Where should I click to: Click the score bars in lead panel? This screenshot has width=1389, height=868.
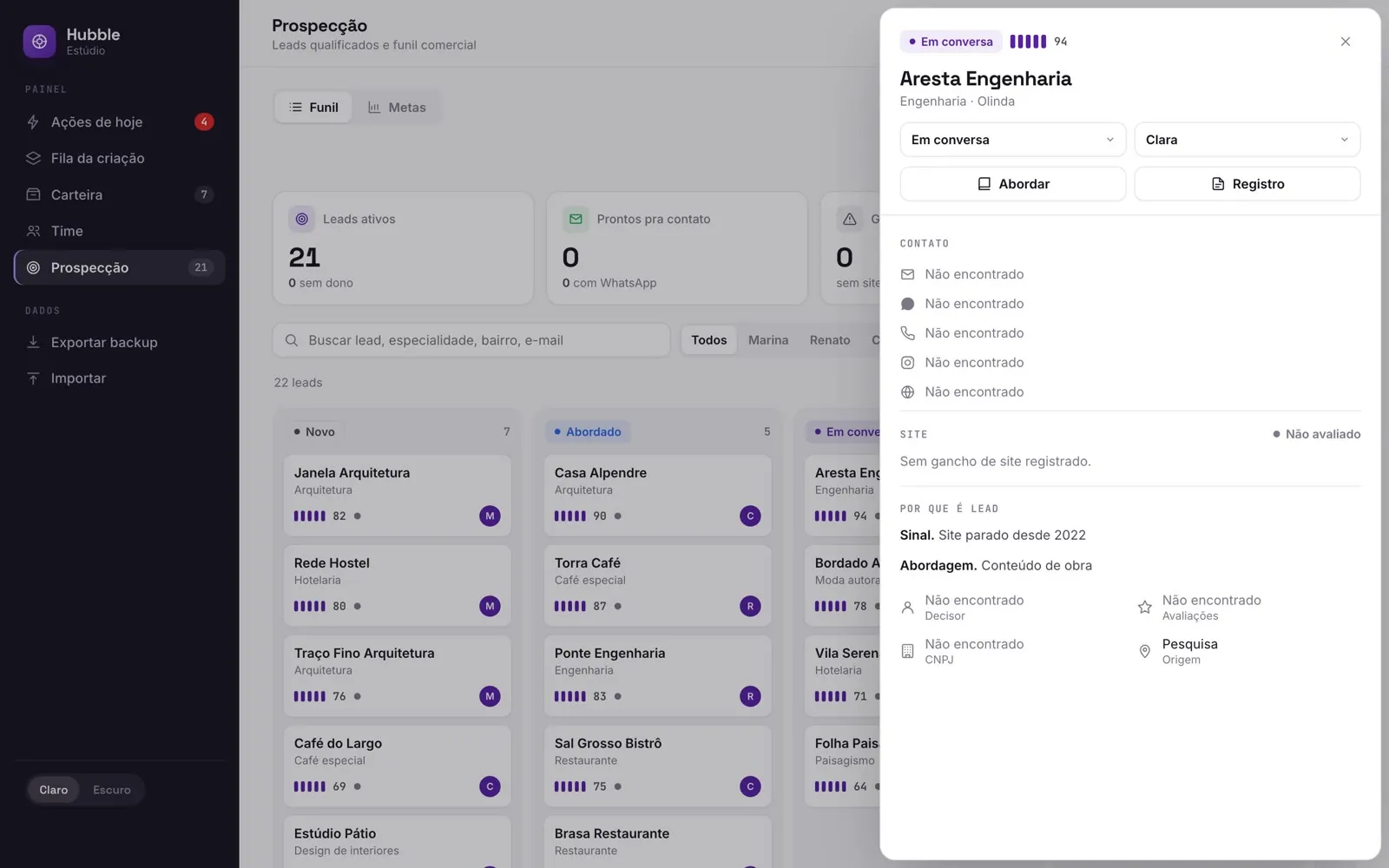coord(1028,41)
